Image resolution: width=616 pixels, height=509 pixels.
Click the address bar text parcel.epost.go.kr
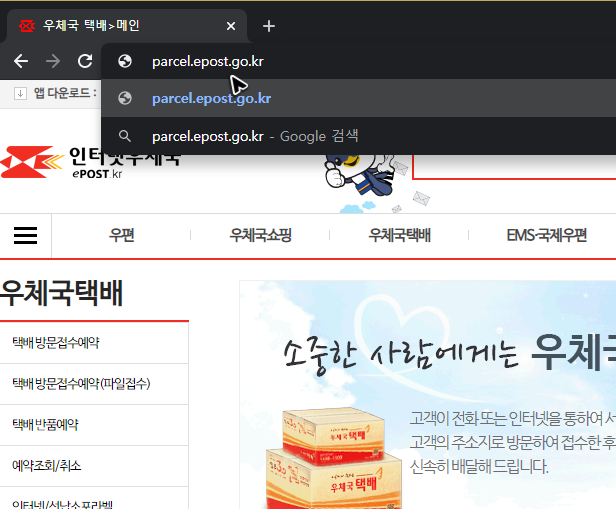[x=208, y=61]
